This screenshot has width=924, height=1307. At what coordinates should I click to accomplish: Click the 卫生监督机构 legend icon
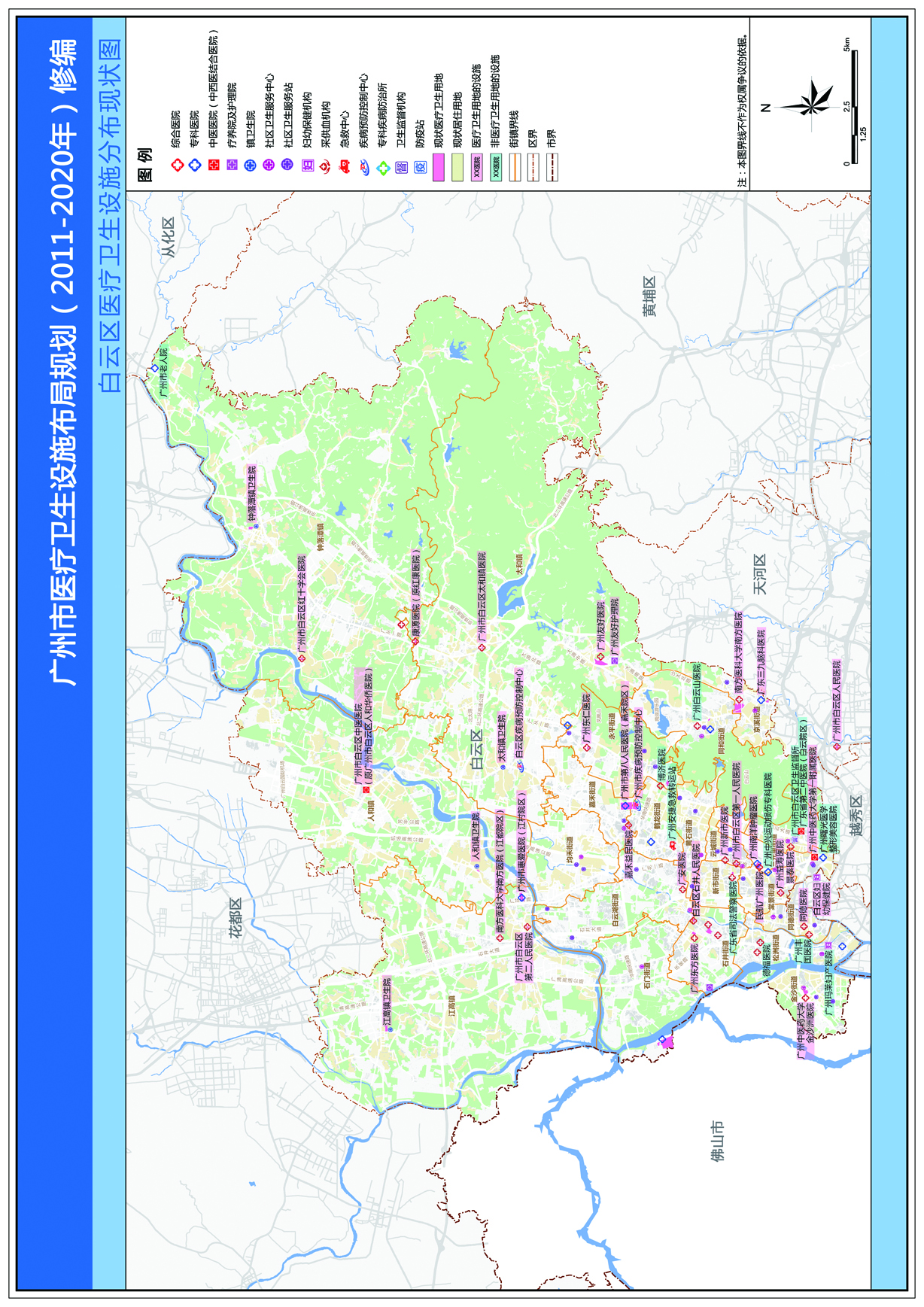(x=402, y=167)
